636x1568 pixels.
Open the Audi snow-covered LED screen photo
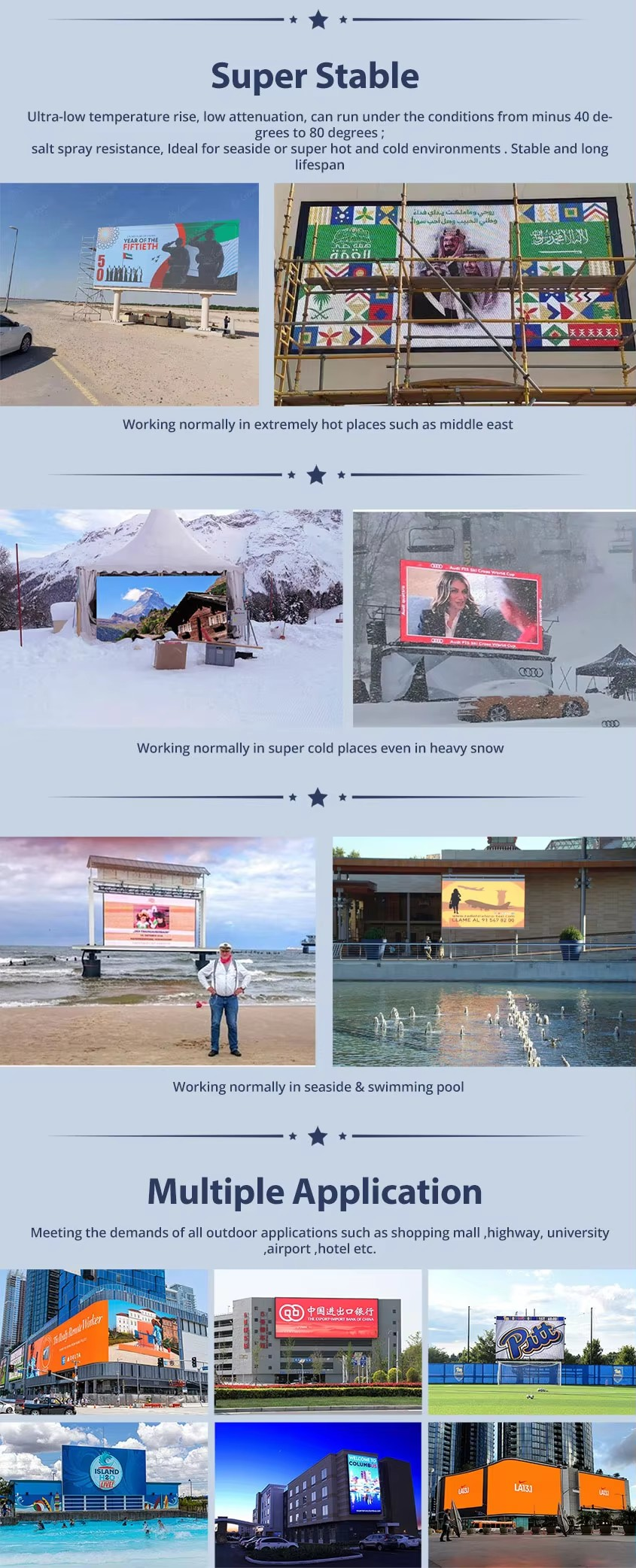point(494,619)
